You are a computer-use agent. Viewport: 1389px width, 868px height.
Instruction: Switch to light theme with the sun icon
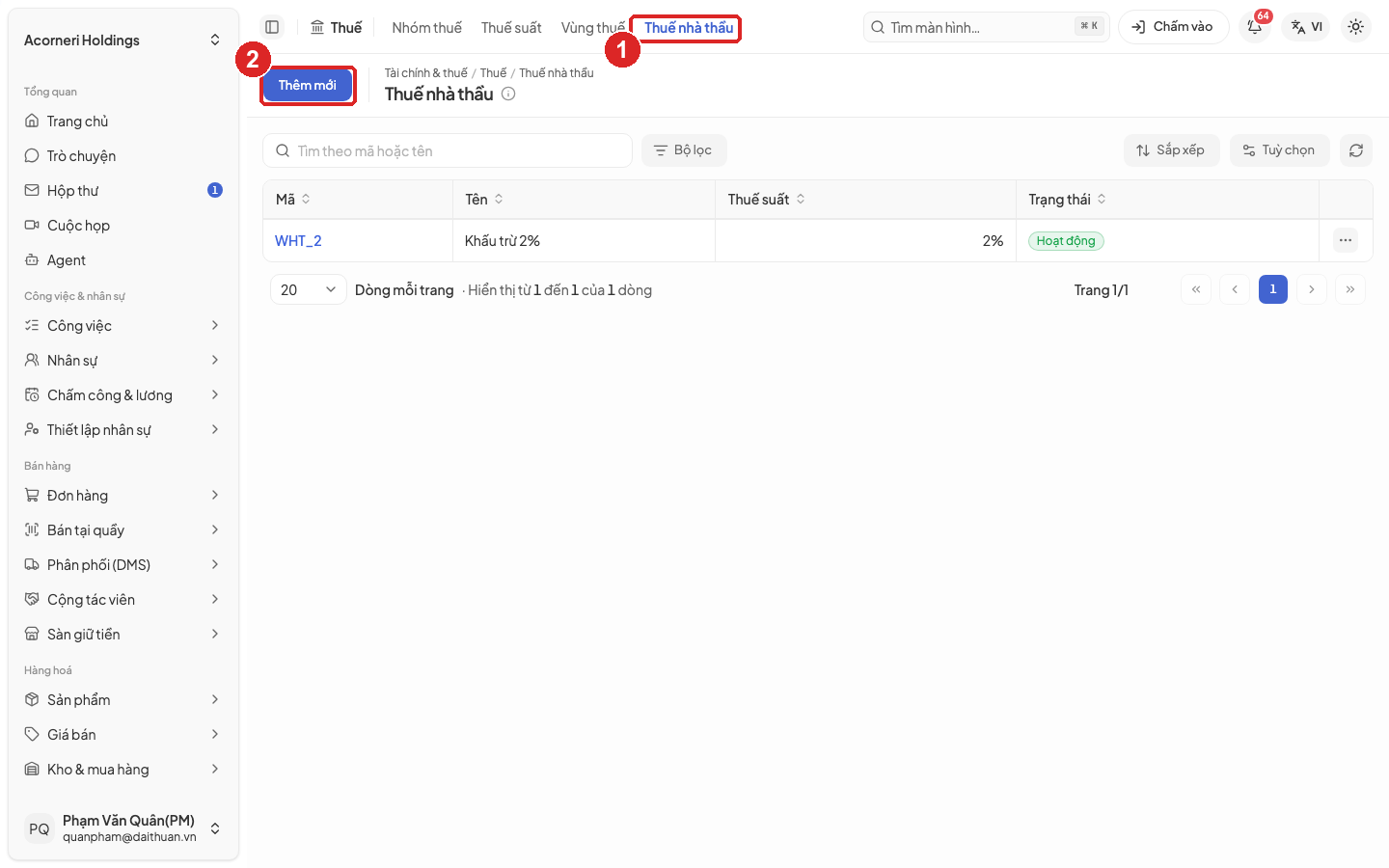click(1355, 27)
